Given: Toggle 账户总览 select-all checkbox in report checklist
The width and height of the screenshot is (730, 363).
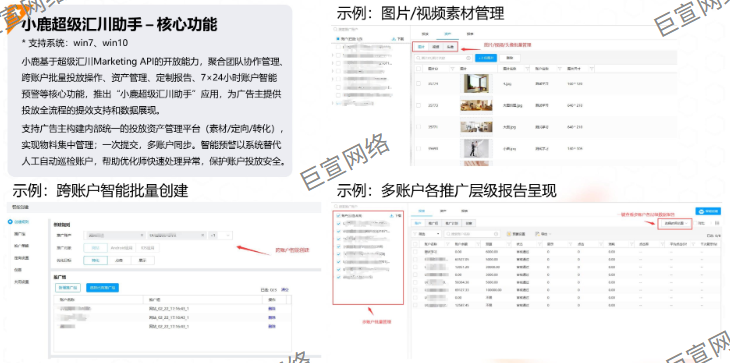Looking at the screenshot, I should tap(338, 216).
